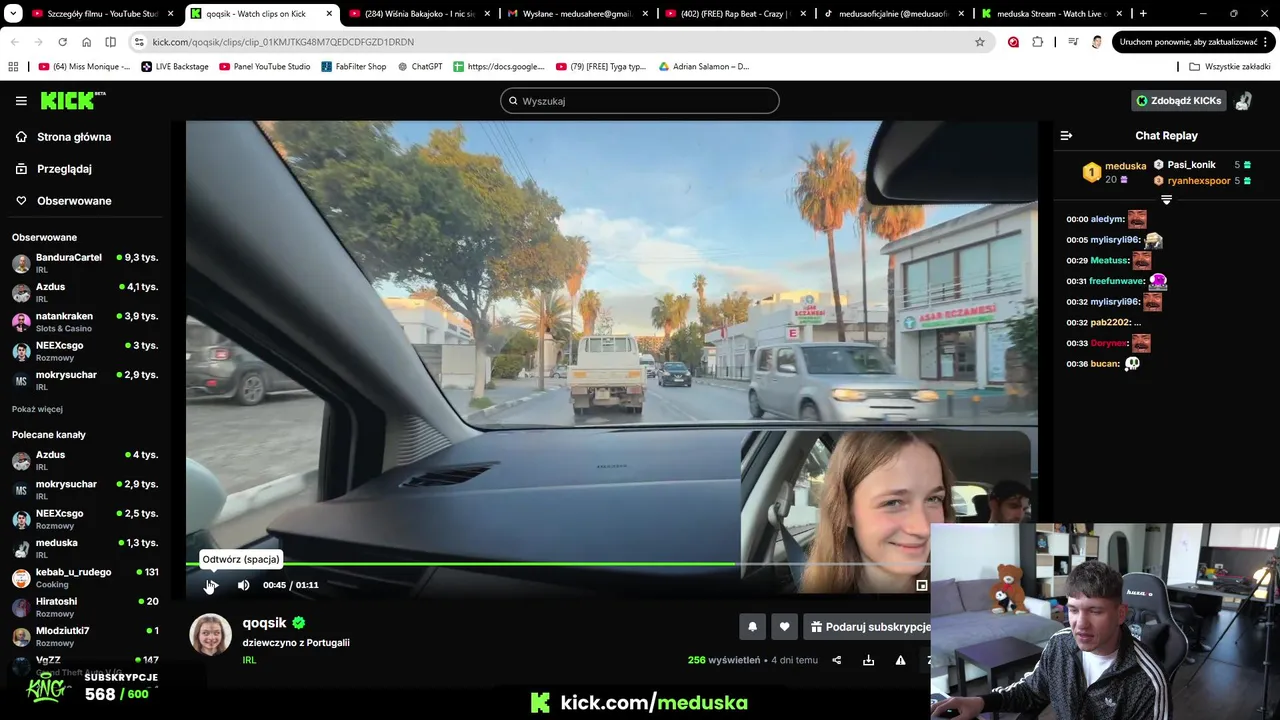Open natankraken followed channel
Image resolution: width=1280 pixels, height=720 pixels.
(x=85, y=322)
